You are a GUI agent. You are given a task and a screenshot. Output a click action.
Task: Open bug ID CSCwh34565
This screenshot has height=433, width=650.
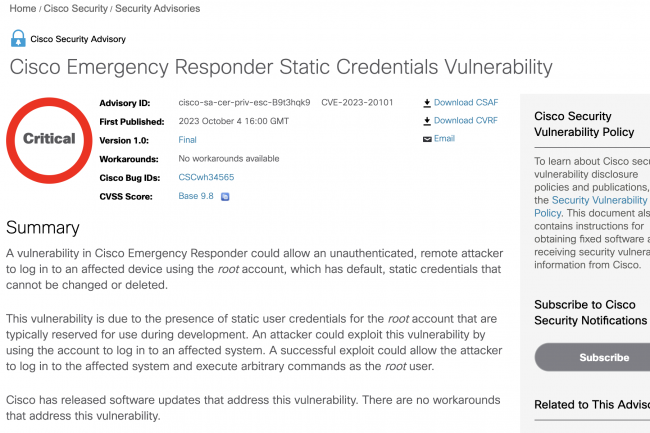pos(206,177)
